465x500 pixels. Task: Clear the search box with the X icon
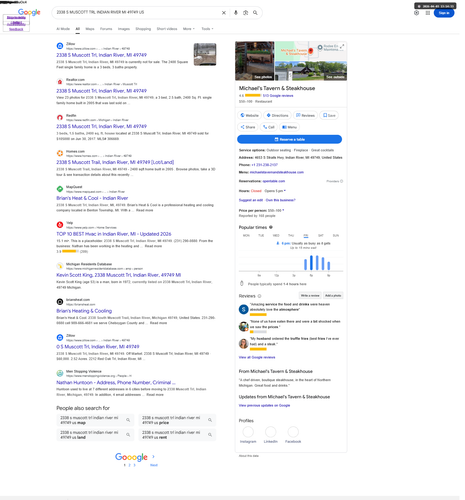(224, 13)
